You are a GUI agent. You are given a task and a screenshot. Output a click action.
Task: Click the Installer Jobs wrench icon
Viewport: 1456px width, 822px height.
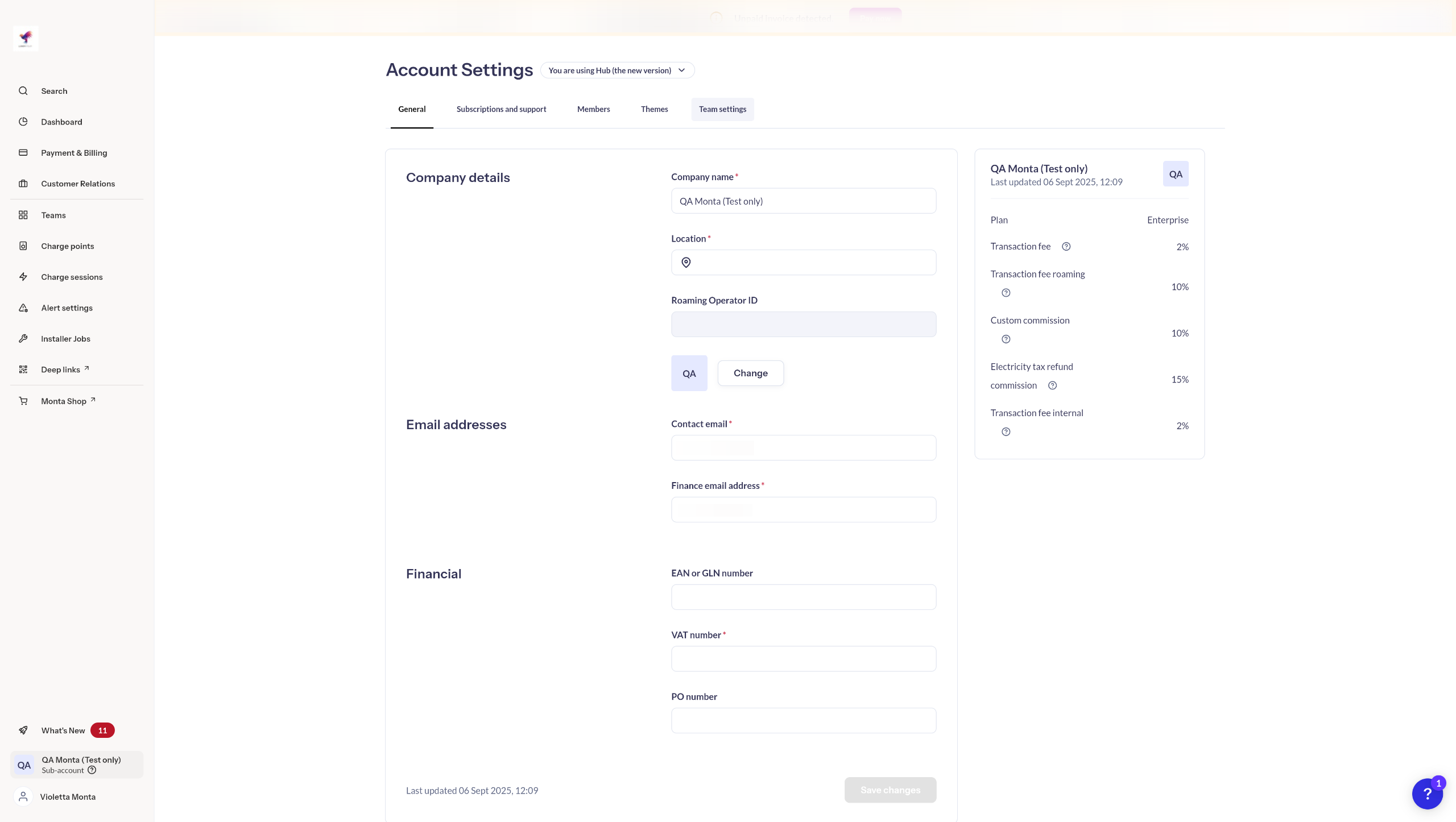click(23, 338)
